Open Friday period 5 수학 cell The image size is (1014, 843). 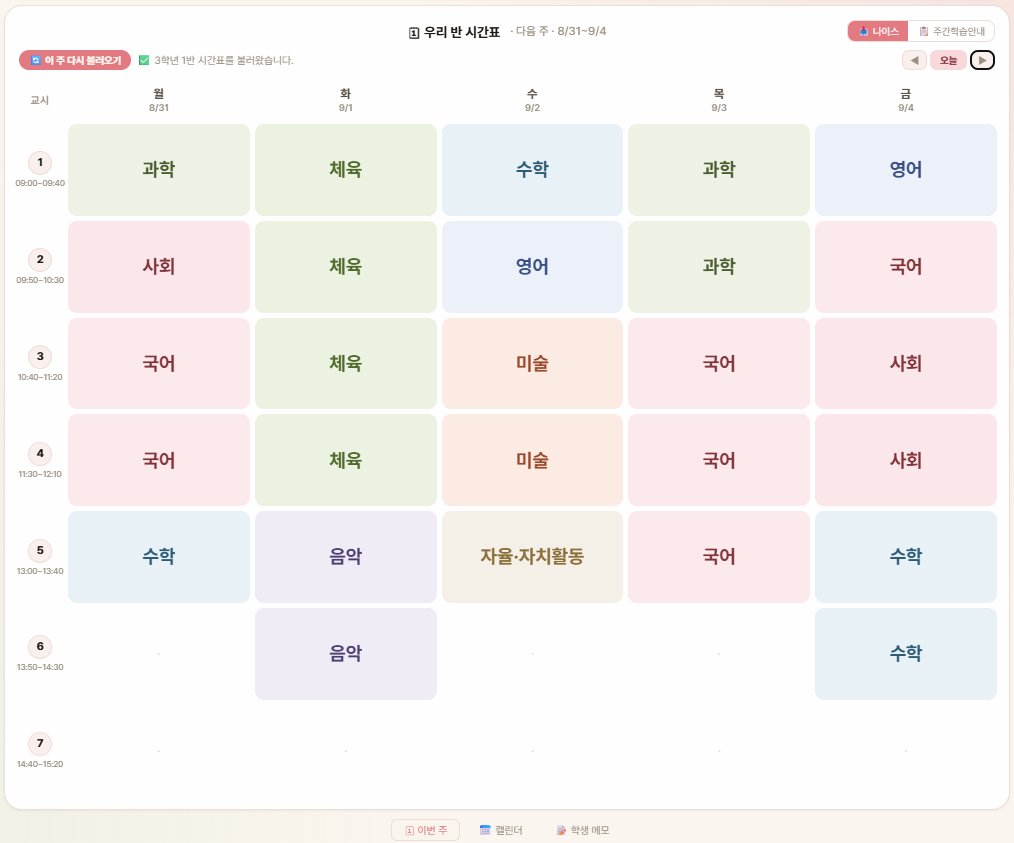tap(905, 557)
